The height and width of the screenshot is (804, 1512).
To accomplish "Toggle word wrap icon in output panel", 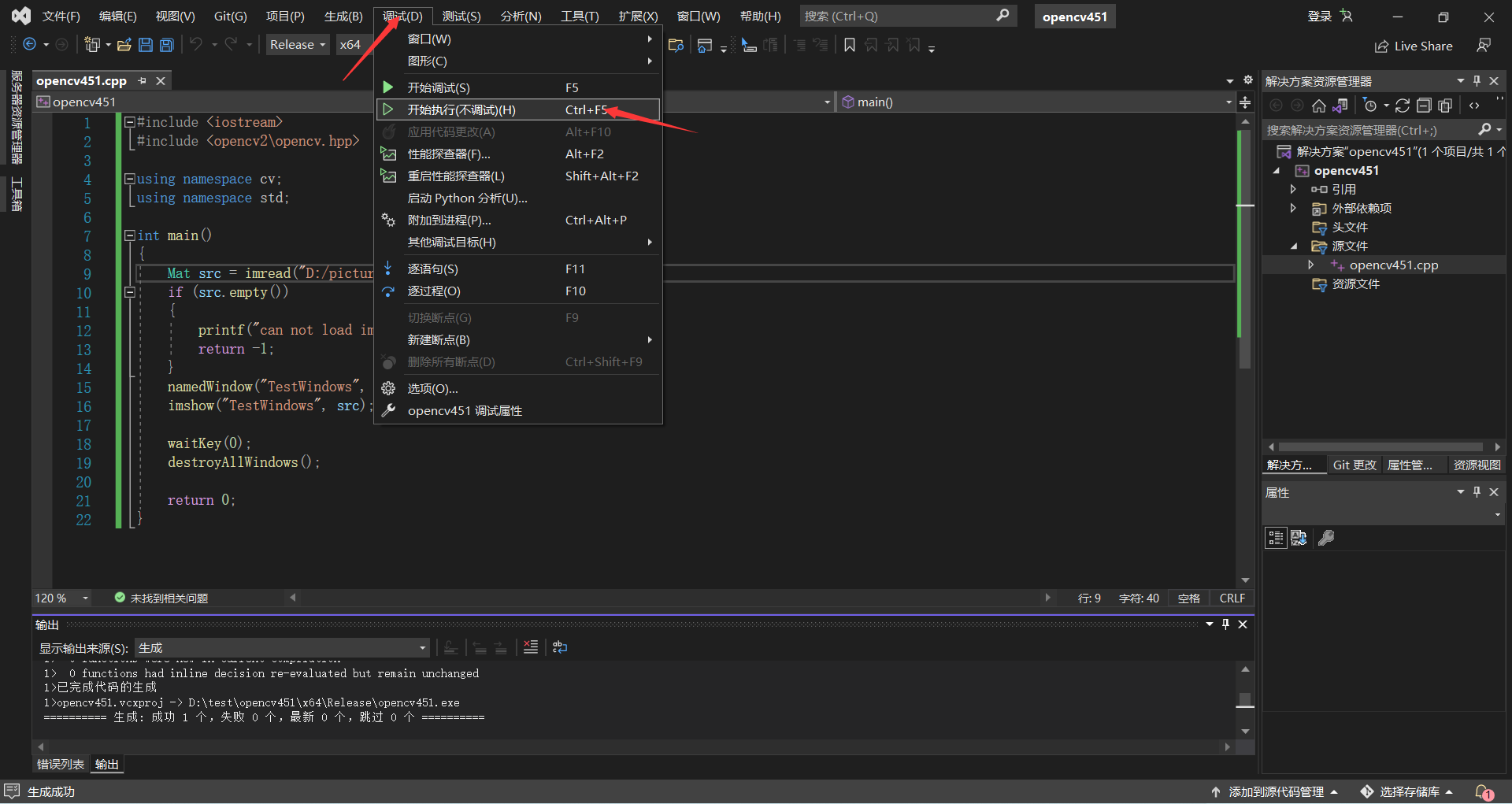I will (x=560, y=647).
